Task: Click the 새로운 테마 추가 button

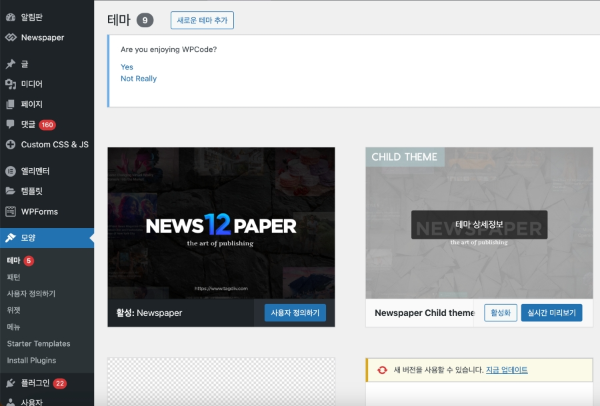Action: [202, 20]
